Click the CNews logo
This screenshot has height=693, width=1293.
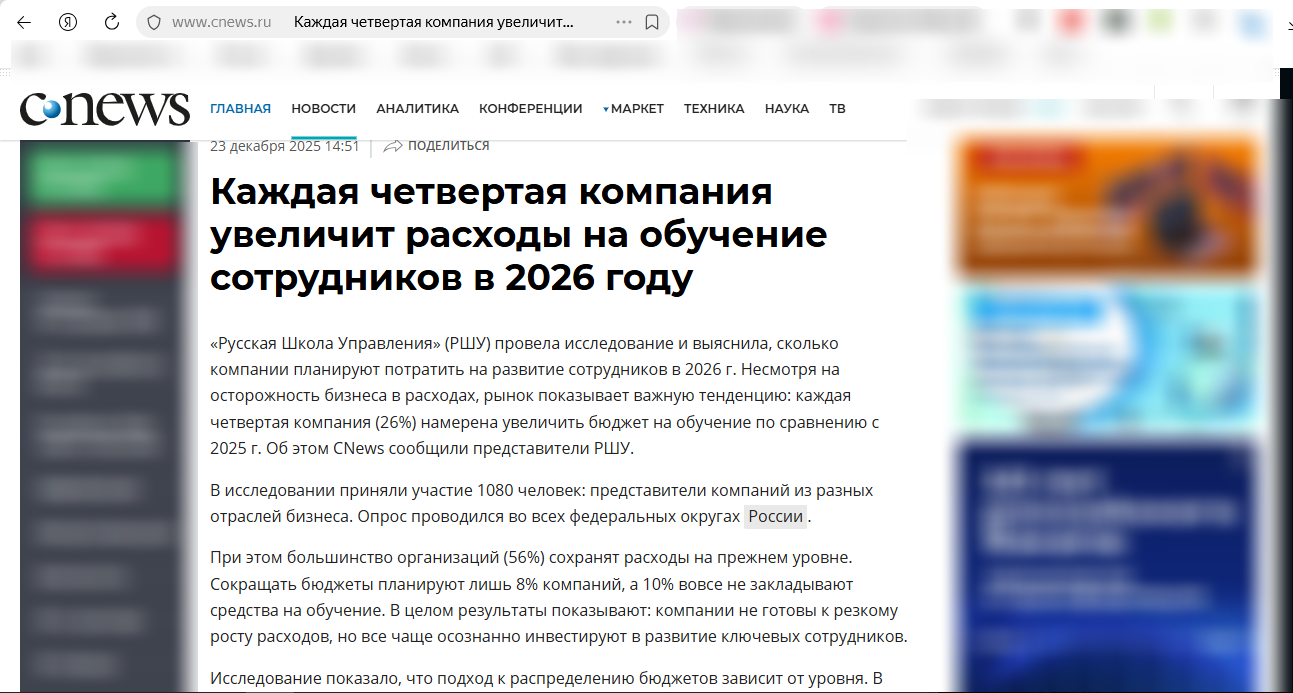pos(105,108)
